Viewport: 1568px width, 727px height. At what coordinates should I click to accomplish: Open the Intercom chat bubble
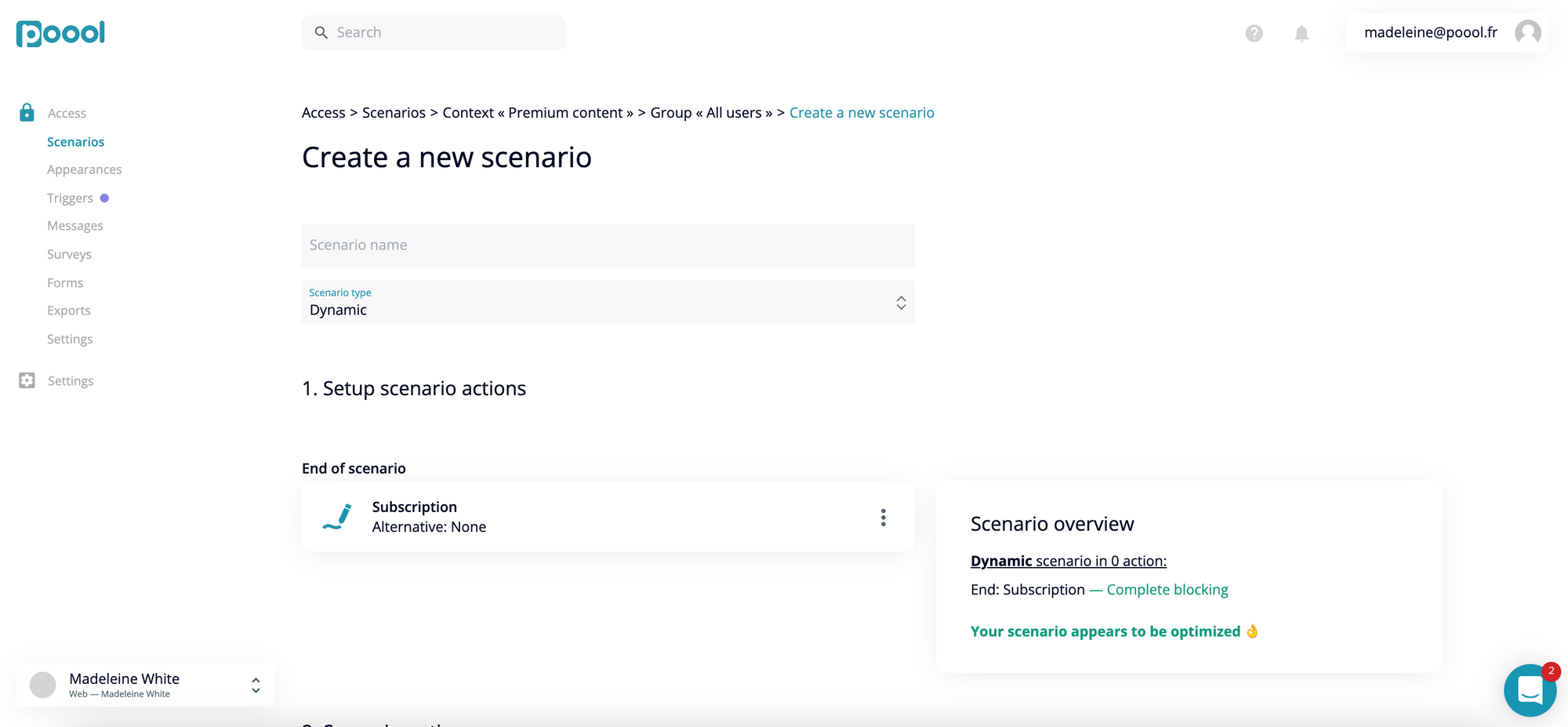click(1530, 689)
